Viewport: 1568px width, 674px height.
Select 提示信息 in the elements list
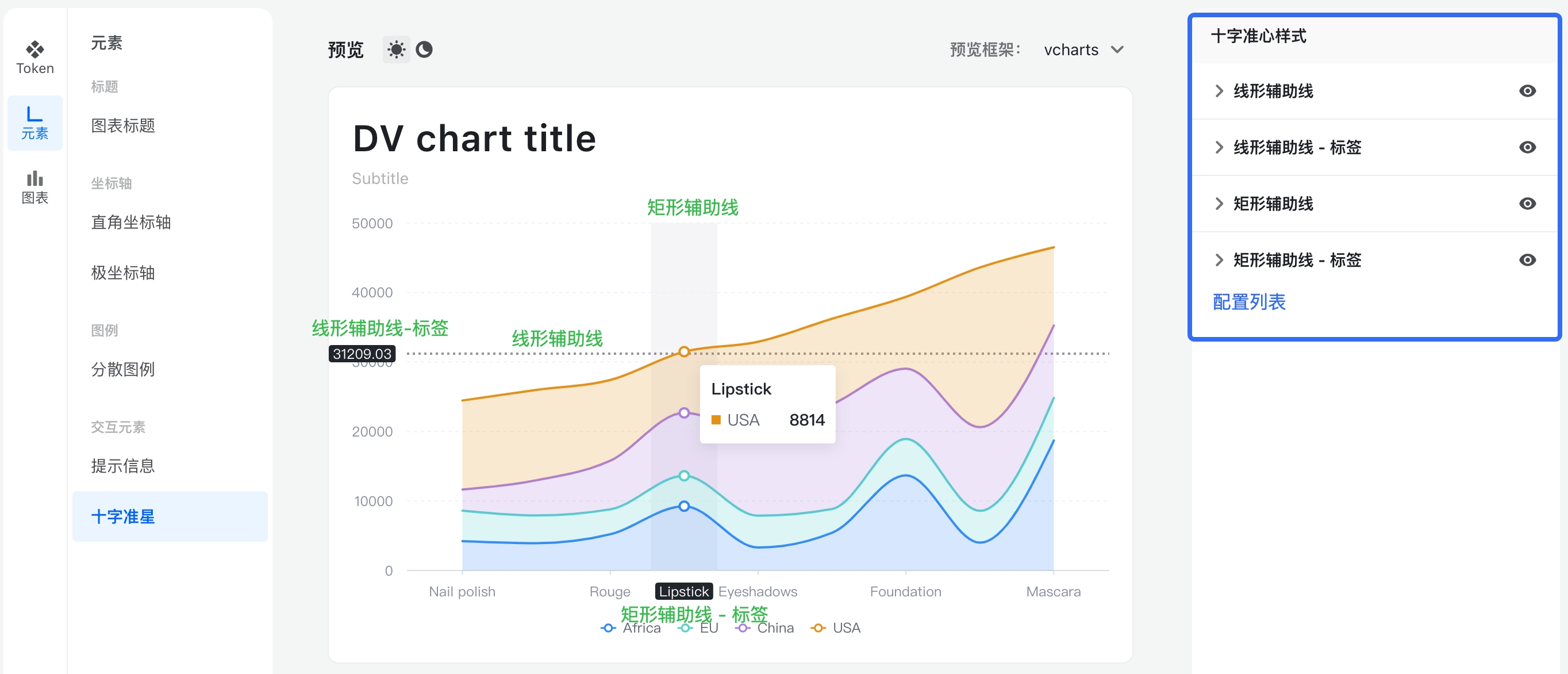pyautogui.click(x=122, y=466)
